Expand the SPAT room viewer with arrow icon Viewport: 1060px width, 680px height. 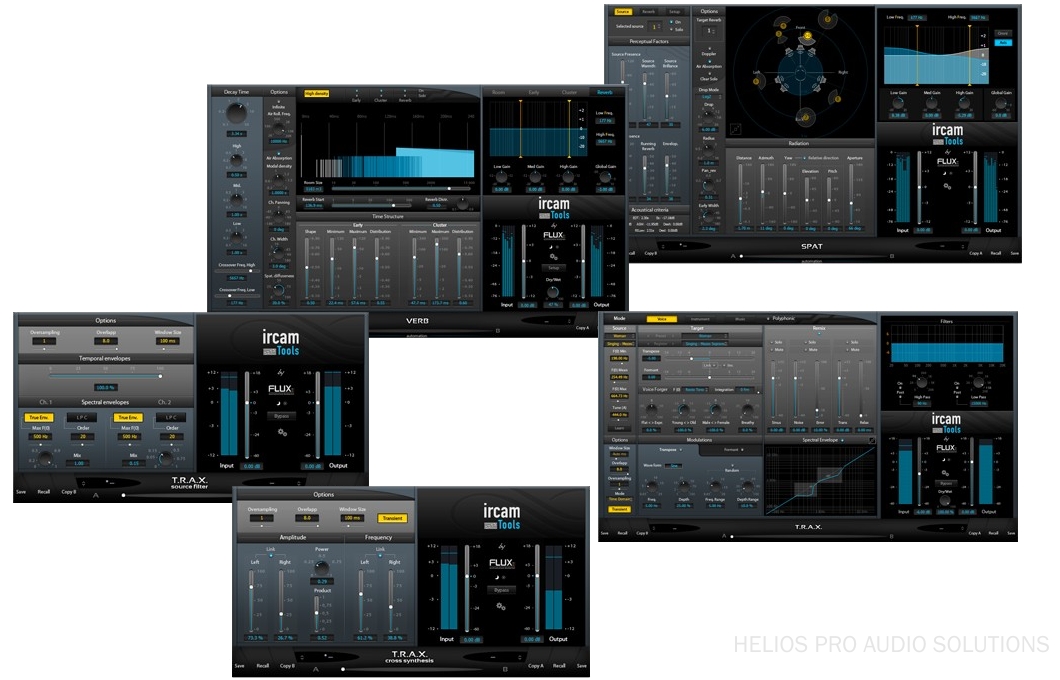pyautogui.click(x=736, y=128)
